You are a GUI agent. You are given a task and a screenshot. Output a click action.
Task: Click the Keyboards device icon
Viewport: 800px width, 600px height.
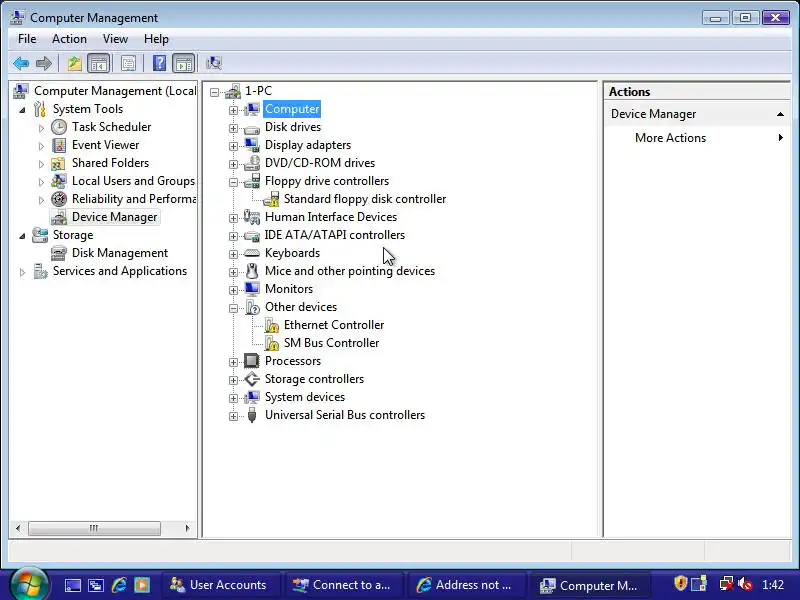[x=252, y=253]
